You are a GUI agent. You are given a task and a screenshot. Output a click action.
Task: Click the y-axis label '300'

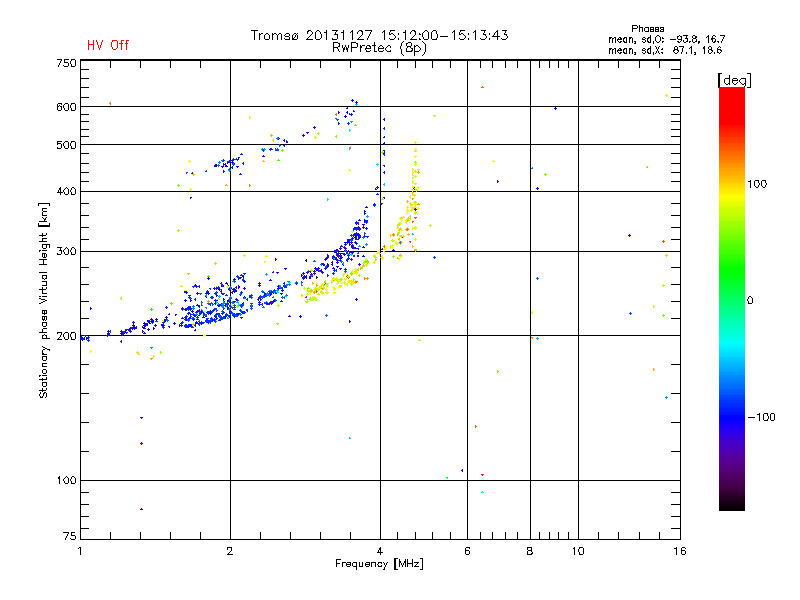tap(66, 251)
